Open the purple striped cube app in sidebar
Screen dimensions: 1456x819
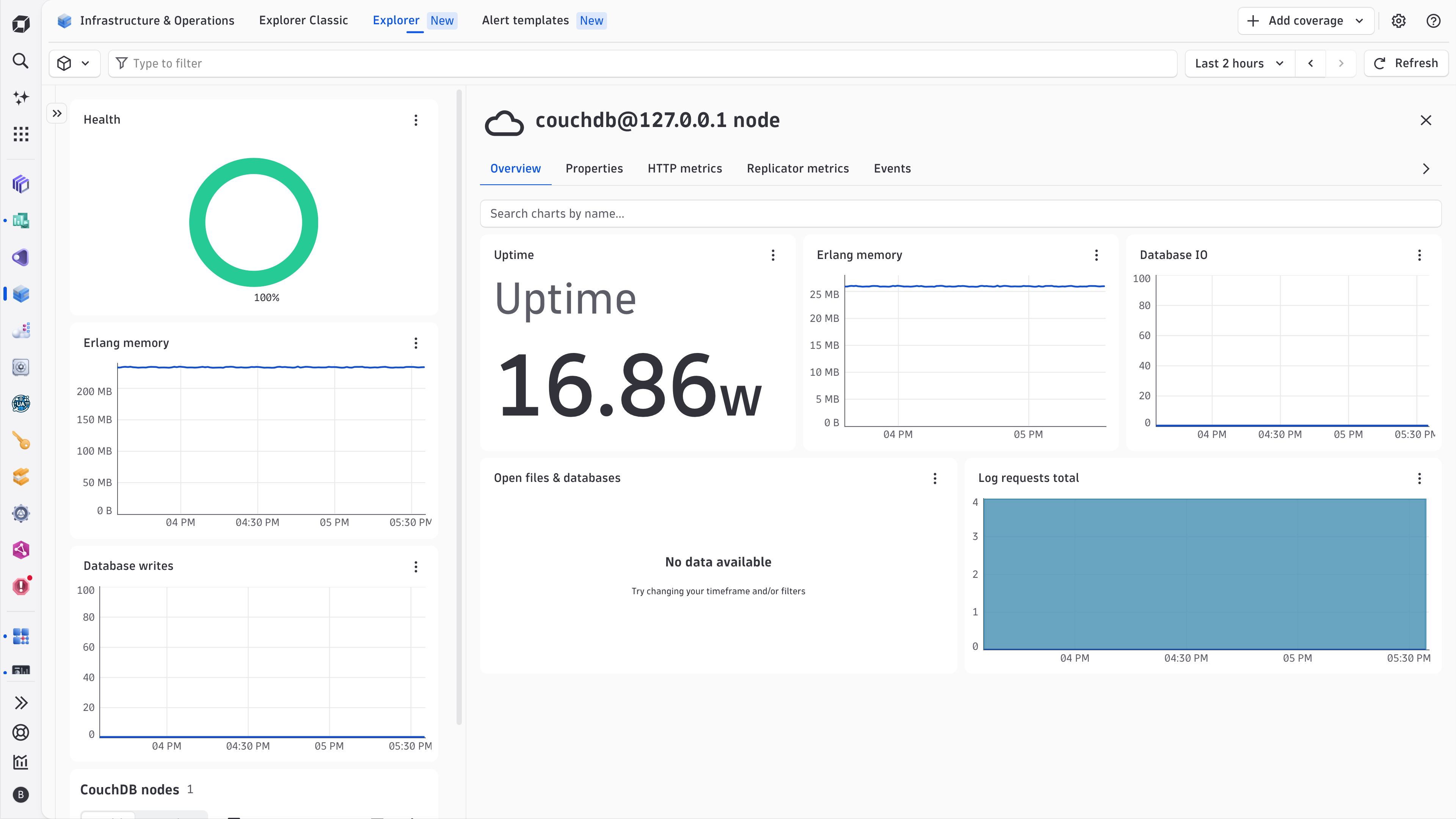pyautogui.click(x=21, y=184)
